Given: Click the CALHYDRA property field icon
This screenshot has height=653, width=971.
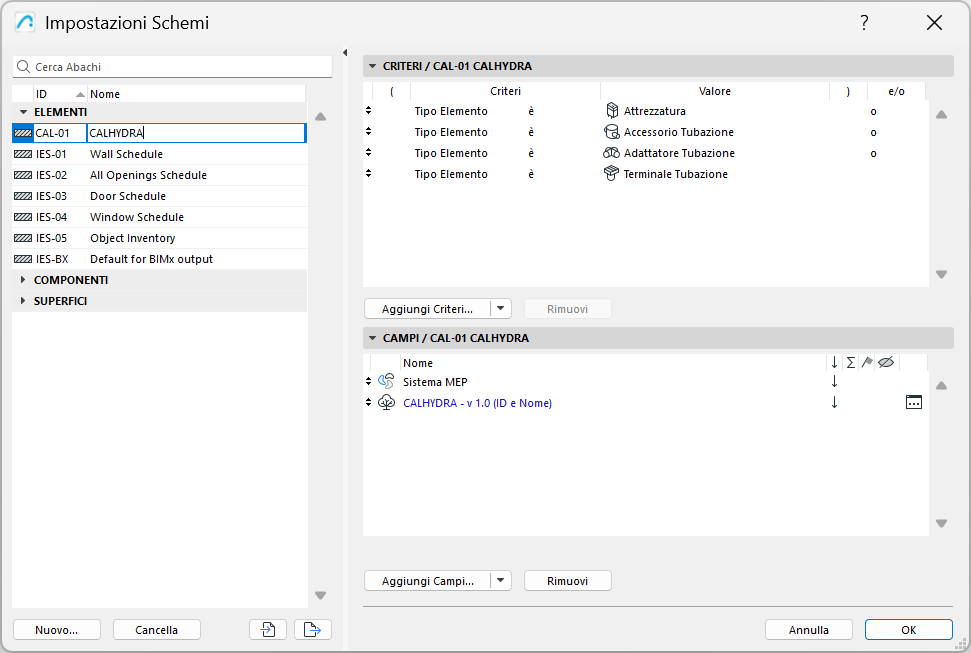Looking at the screenshot, I should [x=386, y=402].
